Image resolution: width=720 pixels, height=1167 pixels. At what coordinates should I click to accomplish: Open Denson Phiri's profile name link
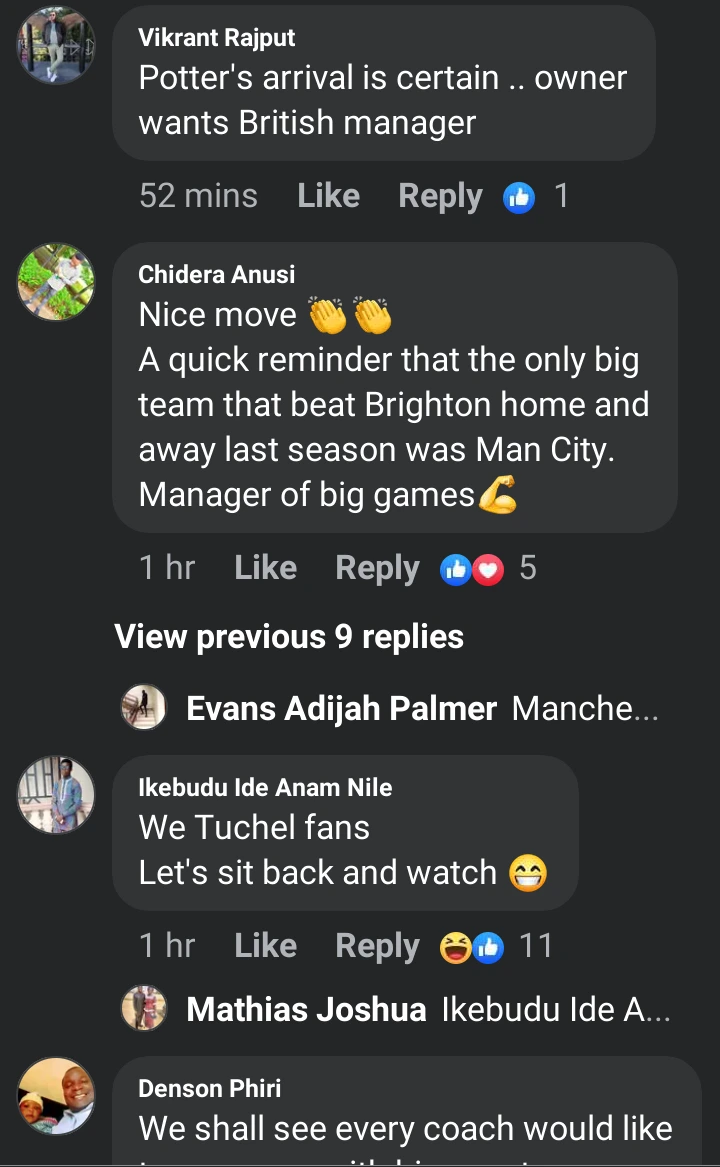click(x=209, y=1088)
